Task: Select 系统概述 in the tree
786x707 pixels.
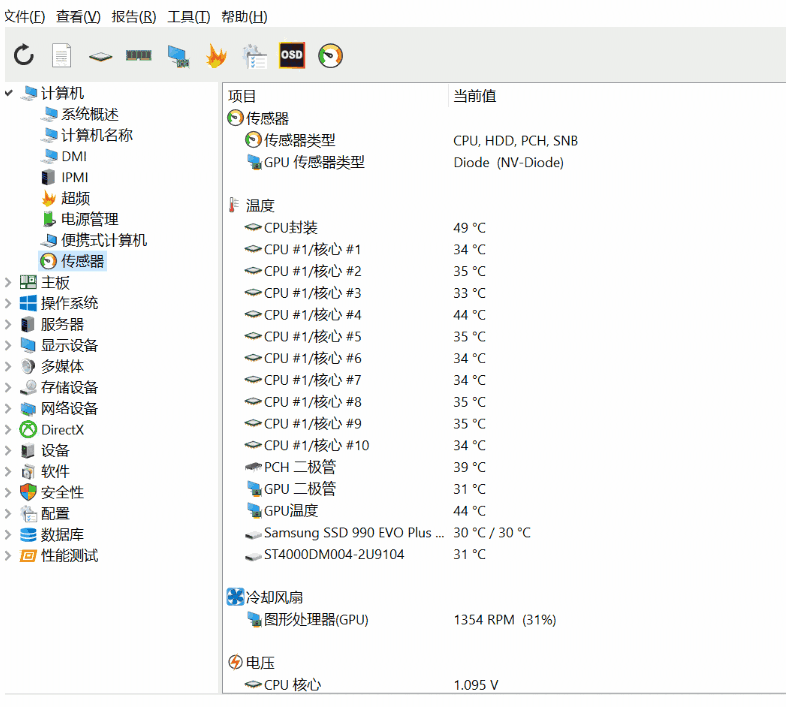Action: coord(89,114)
